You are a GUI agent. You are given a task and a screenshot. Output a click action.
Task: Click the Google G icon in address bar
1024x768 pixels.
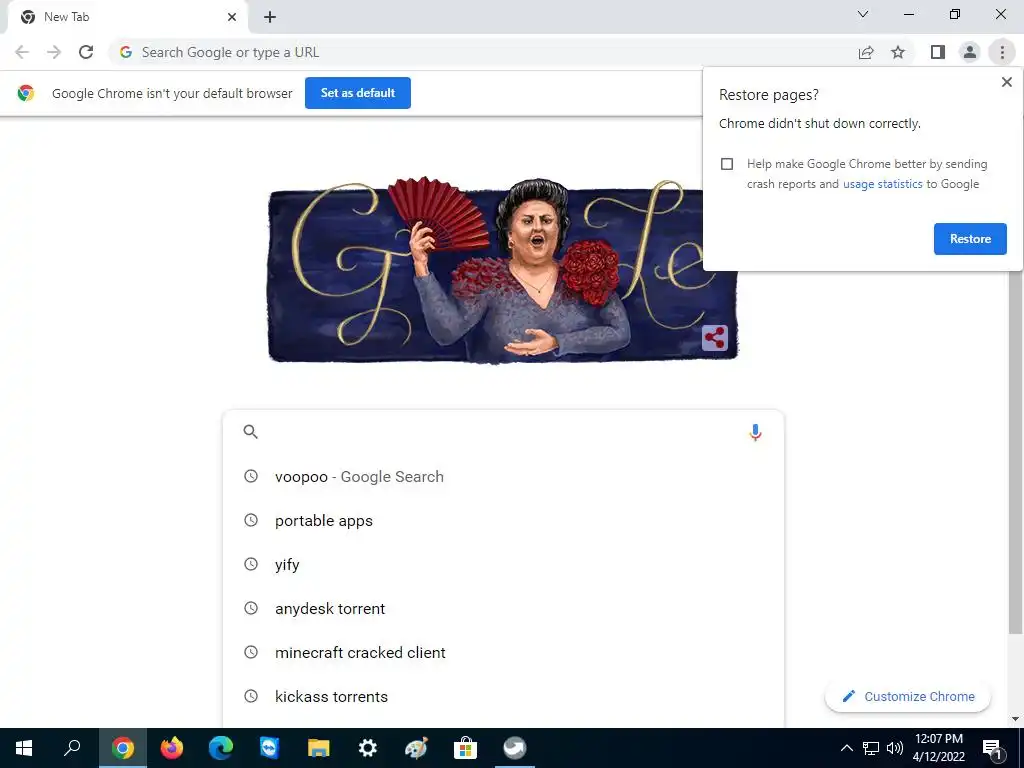[x=126, y=52]
